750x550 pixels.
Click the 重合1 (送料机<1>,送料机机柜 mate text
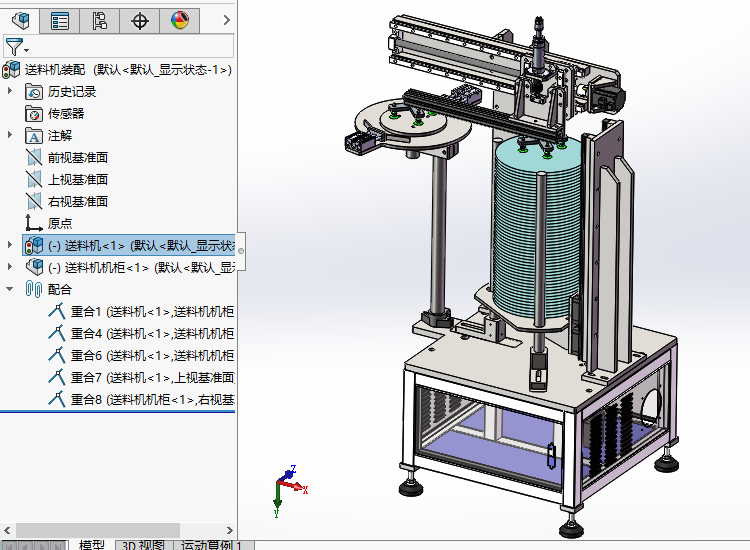[x=153, y=311]
